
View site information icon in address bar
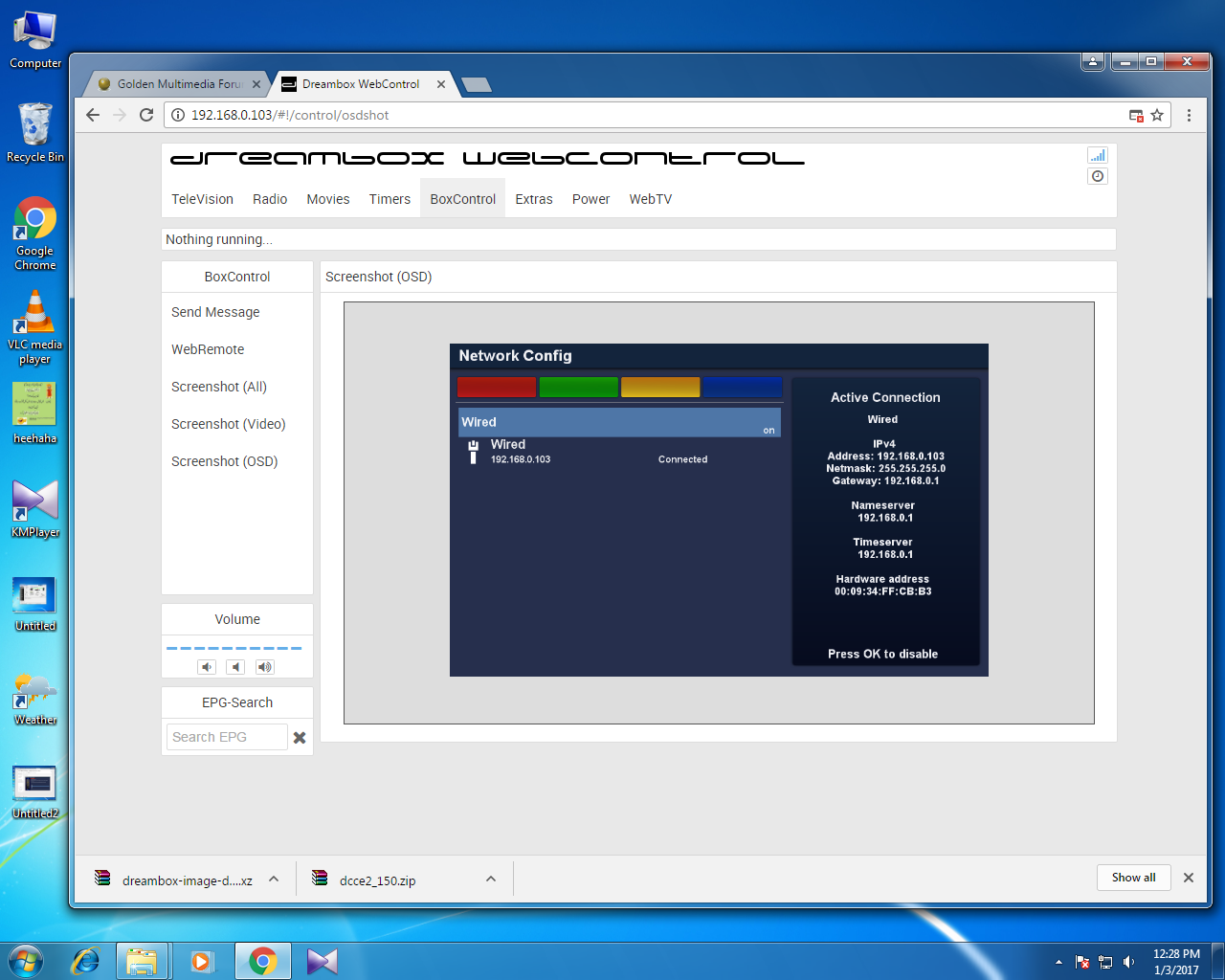[178, 115]
